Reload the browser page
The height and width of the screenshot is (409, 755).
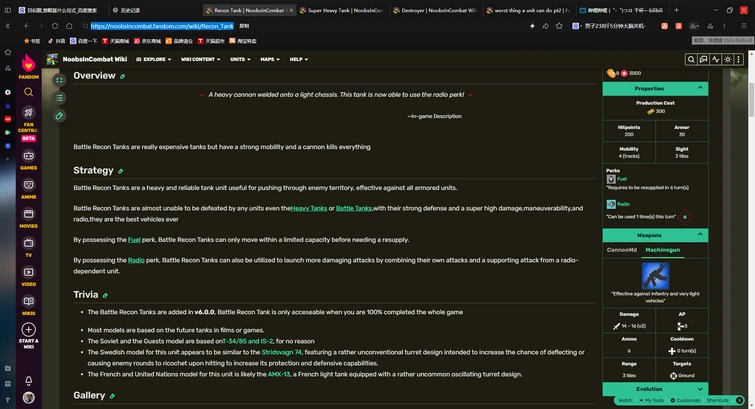click(x=55, y=26)
